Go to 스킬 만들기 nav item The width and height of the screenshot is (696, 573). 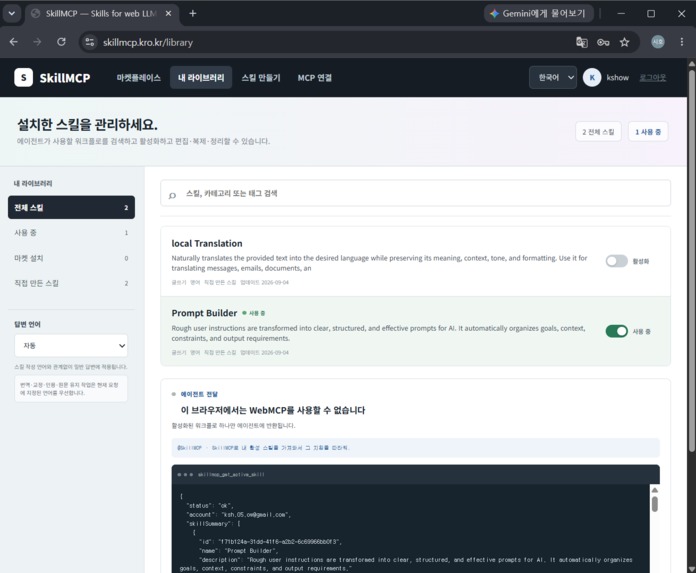pyautogui.click(x=261, y=78)
